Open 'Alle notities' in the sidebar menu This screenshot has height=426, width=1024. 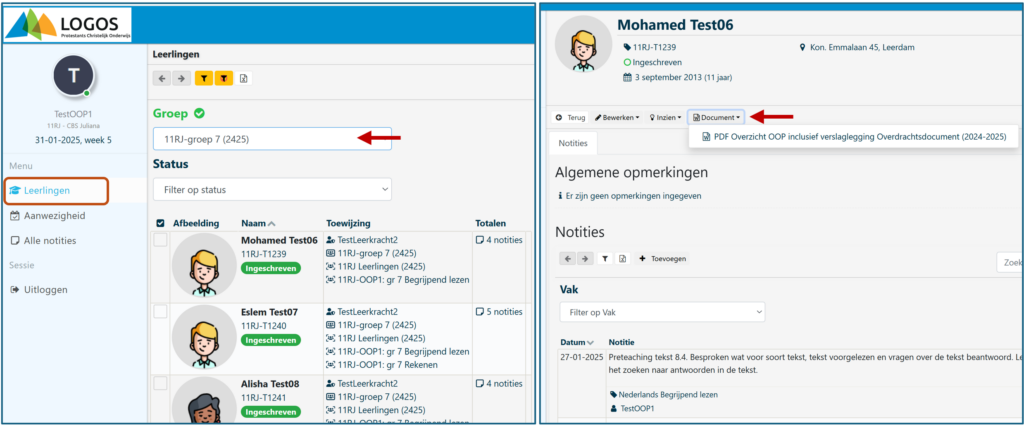pos(43,240)
